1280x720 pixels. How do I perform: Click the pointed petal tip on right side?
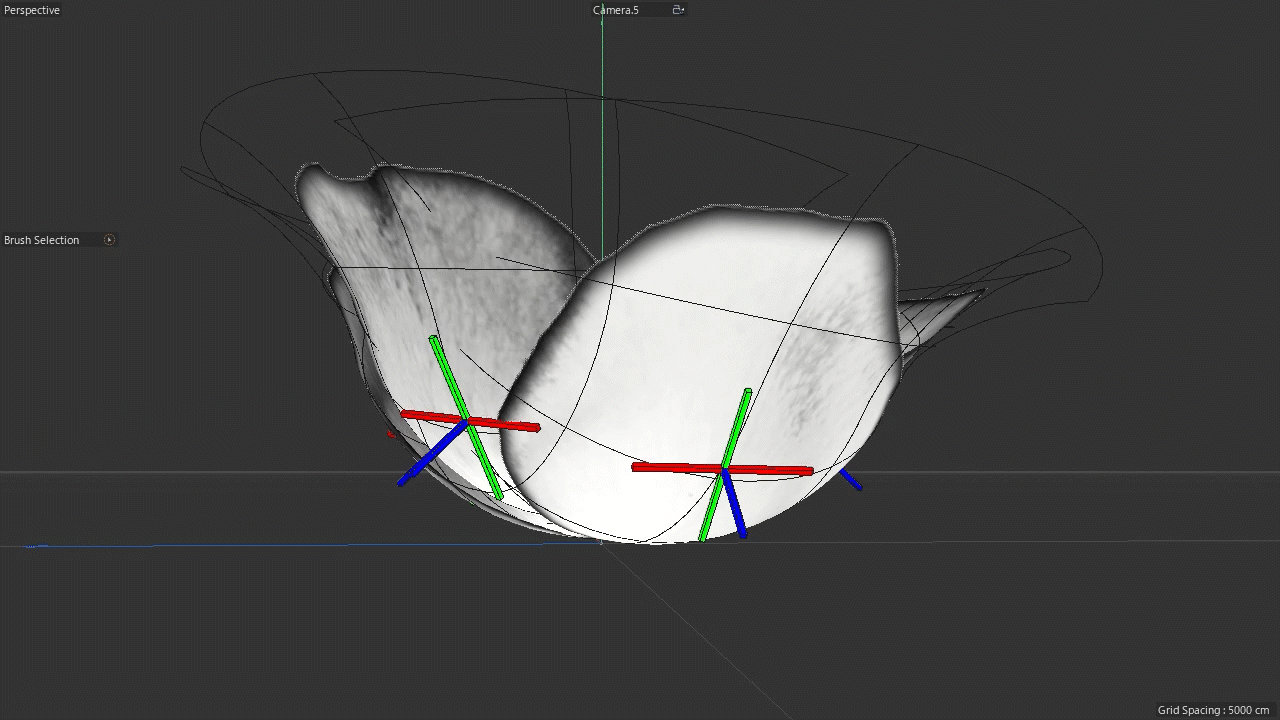click(x=960, y=300)
